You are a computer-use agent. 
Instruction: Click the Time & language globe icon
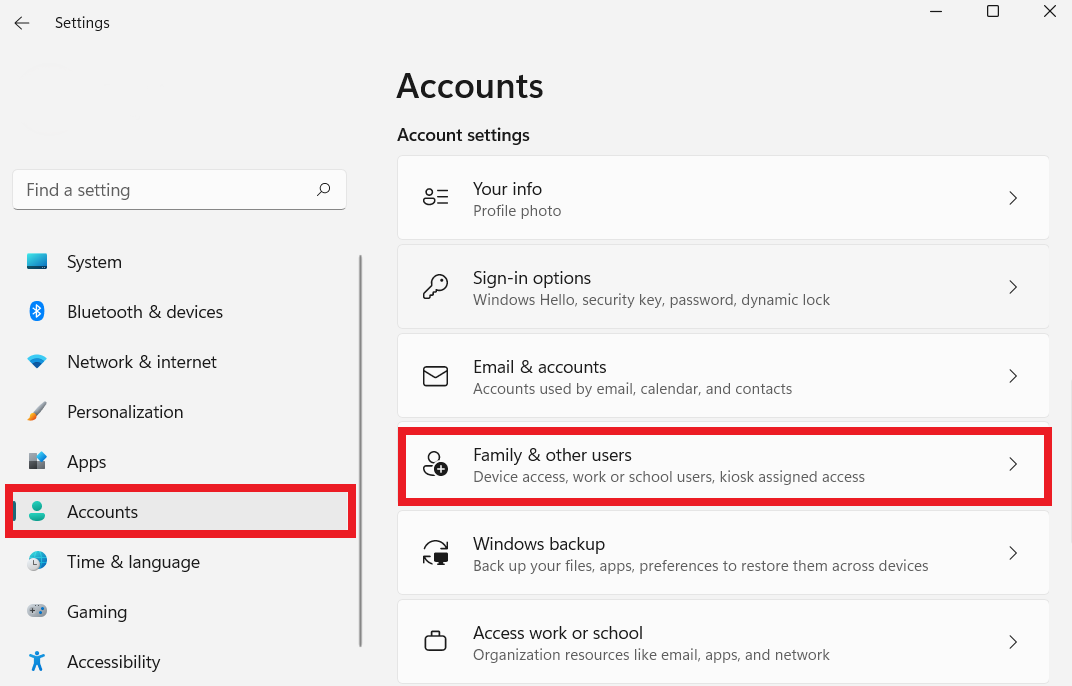pyautogui.click(x=37, y=561)
